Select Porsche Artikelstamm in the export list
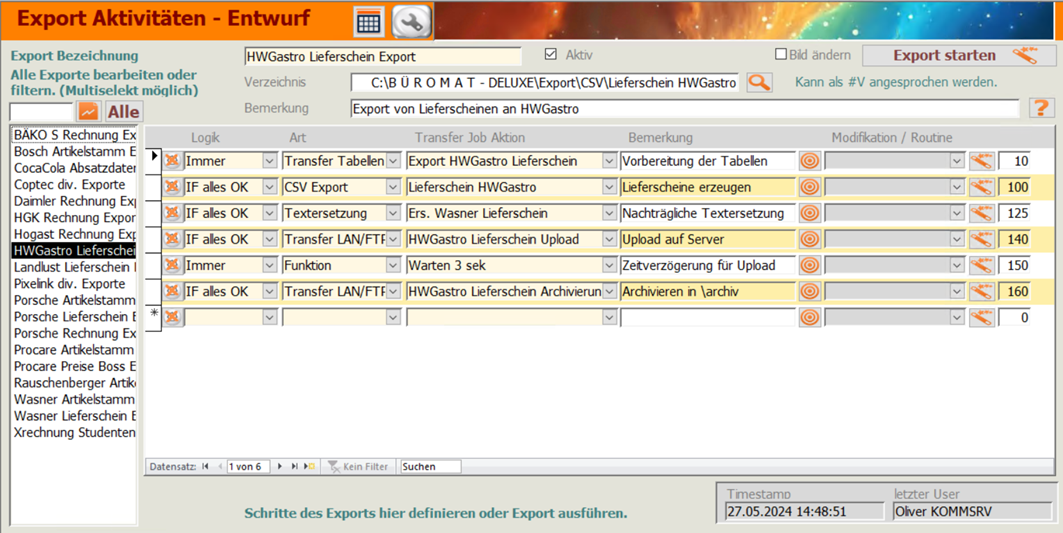 pyautogui.click(x=75, y=300)
